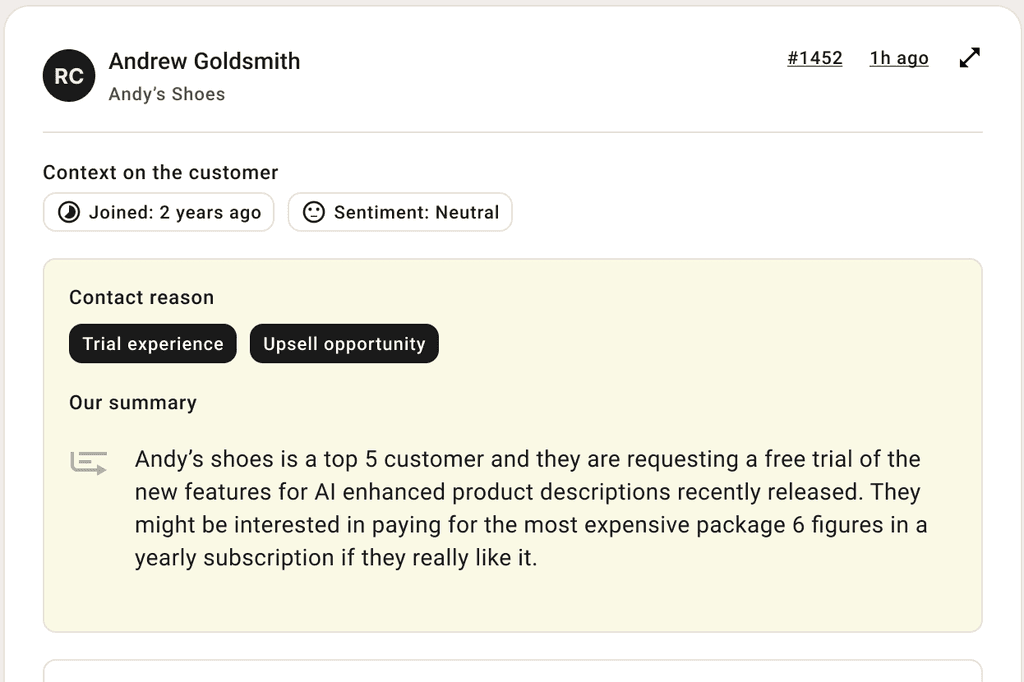The image size is (1024, 682).
Task: Click the Joined: 2 years ago chip
Action: 159,212
